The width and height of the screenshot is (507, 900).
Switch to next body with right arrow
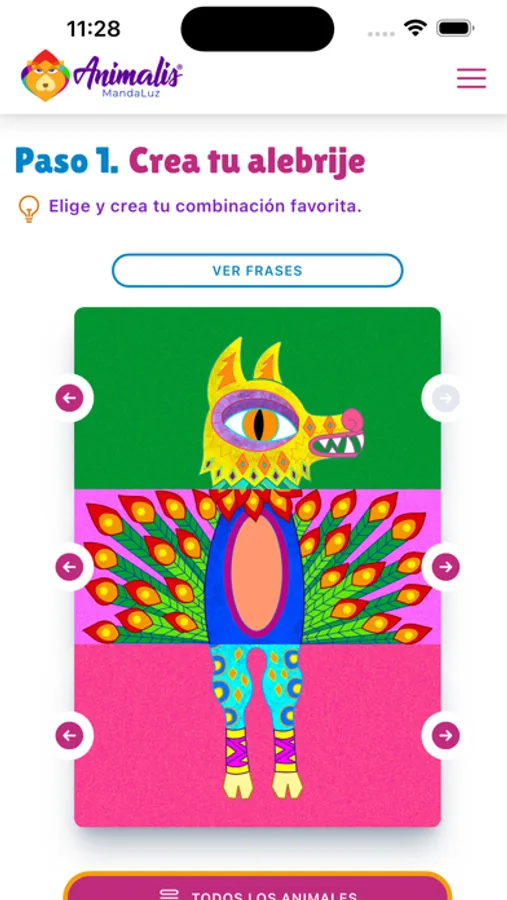446,567
